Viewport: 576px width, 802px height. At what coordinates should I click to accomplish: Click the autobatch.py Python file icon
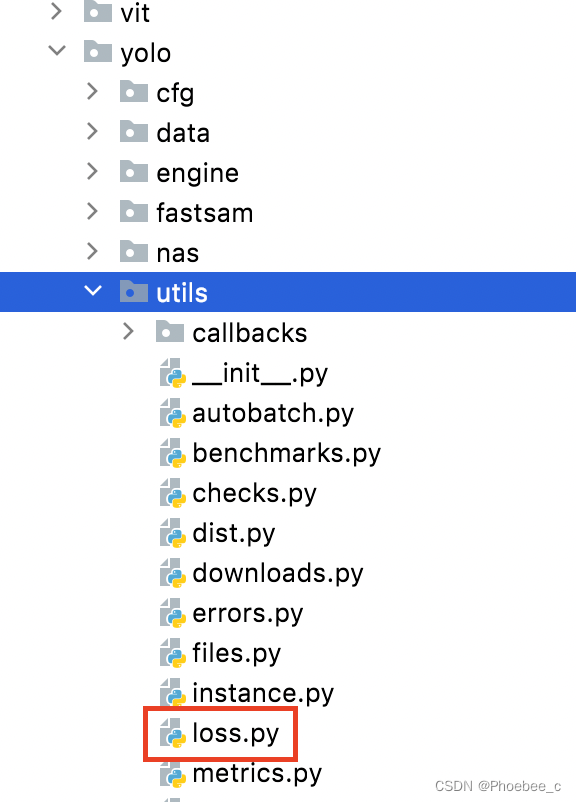pyautogui.click(x=173, y=413)
